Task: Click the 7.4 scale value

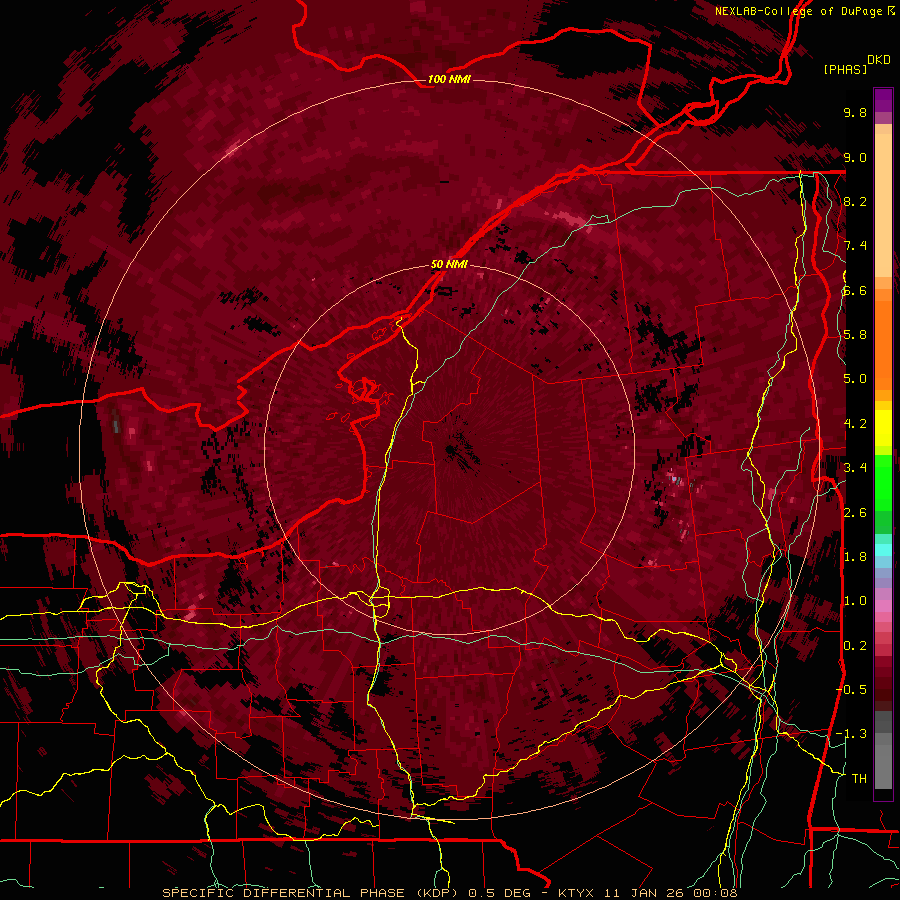Action: click(x=855, y=246)
